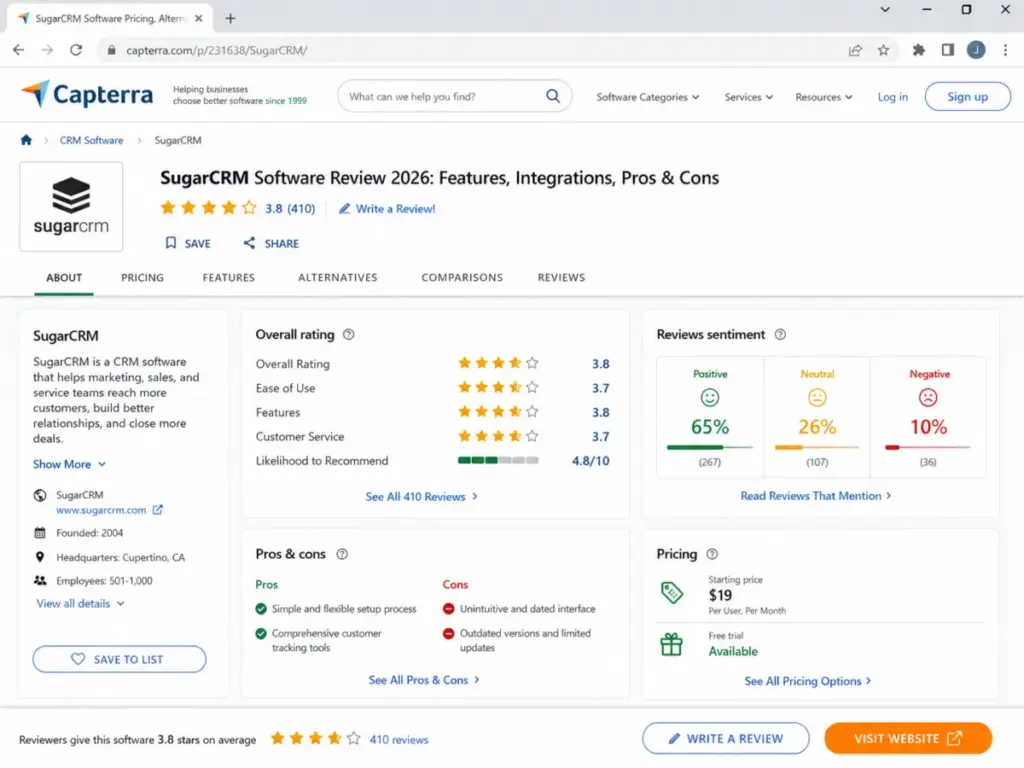
Task: Click the search magnifier icon
Action: [552, 96]
